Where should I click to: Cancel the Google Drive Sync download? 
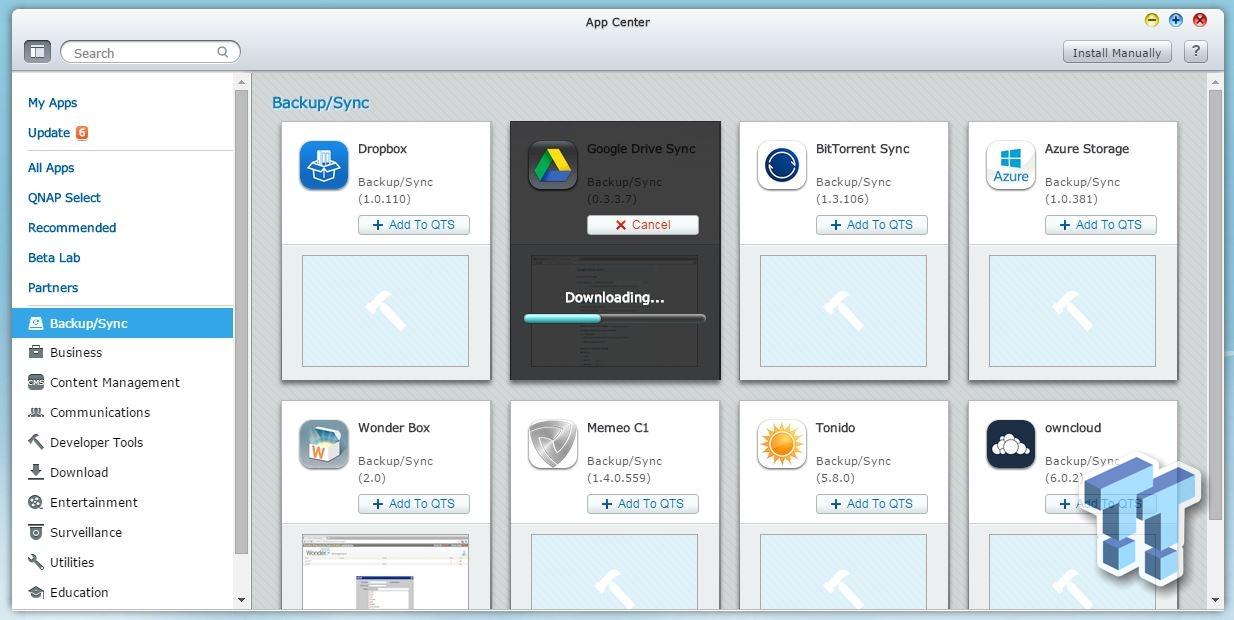pos(642,225)
